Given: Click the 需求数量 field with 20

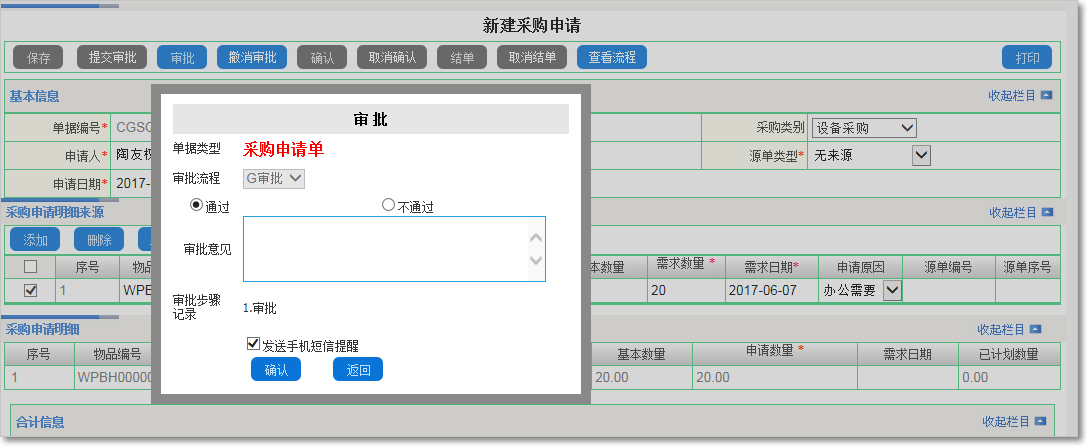Looking at the screenshot, I should pos(685,291).
